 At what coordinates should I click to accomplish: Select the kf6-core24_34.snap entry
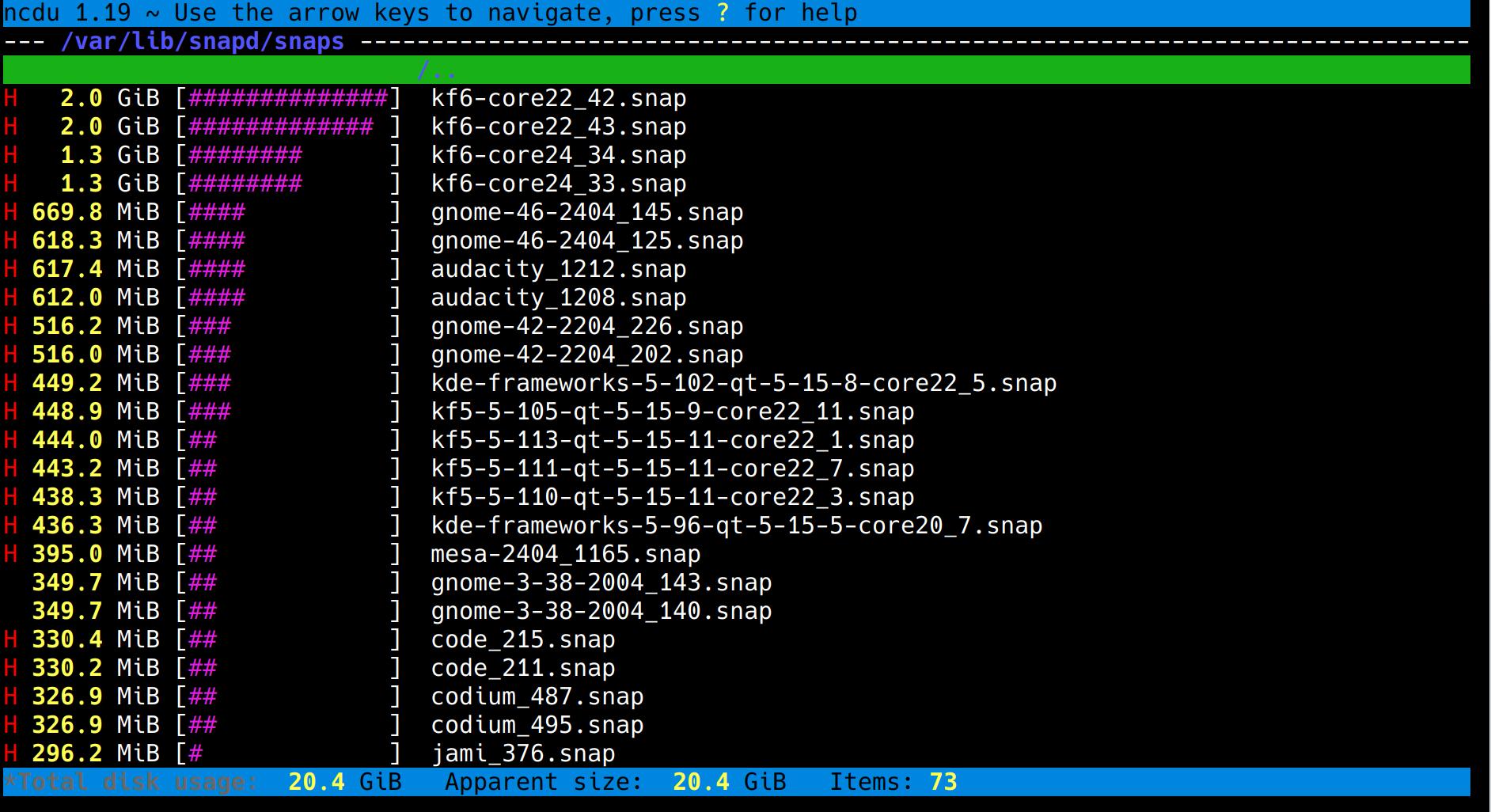pos(558,155)
